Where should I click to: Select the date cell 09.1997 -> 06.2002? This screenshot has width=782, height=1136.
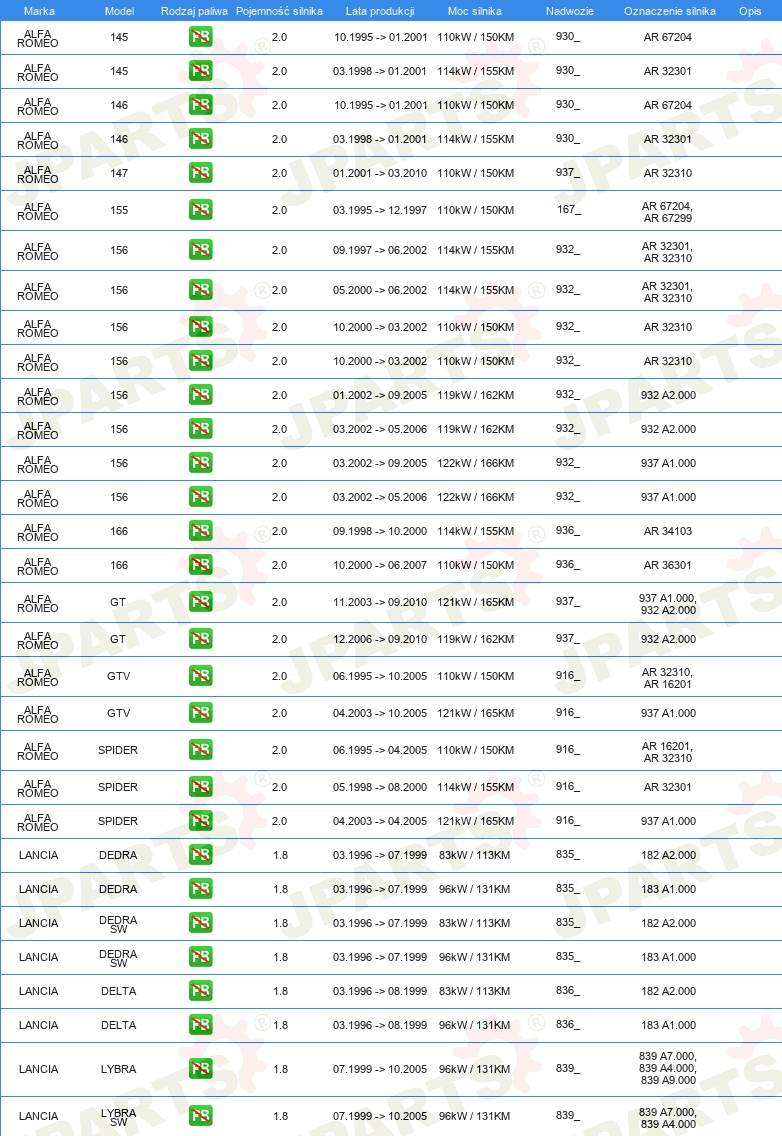point(380,250)
